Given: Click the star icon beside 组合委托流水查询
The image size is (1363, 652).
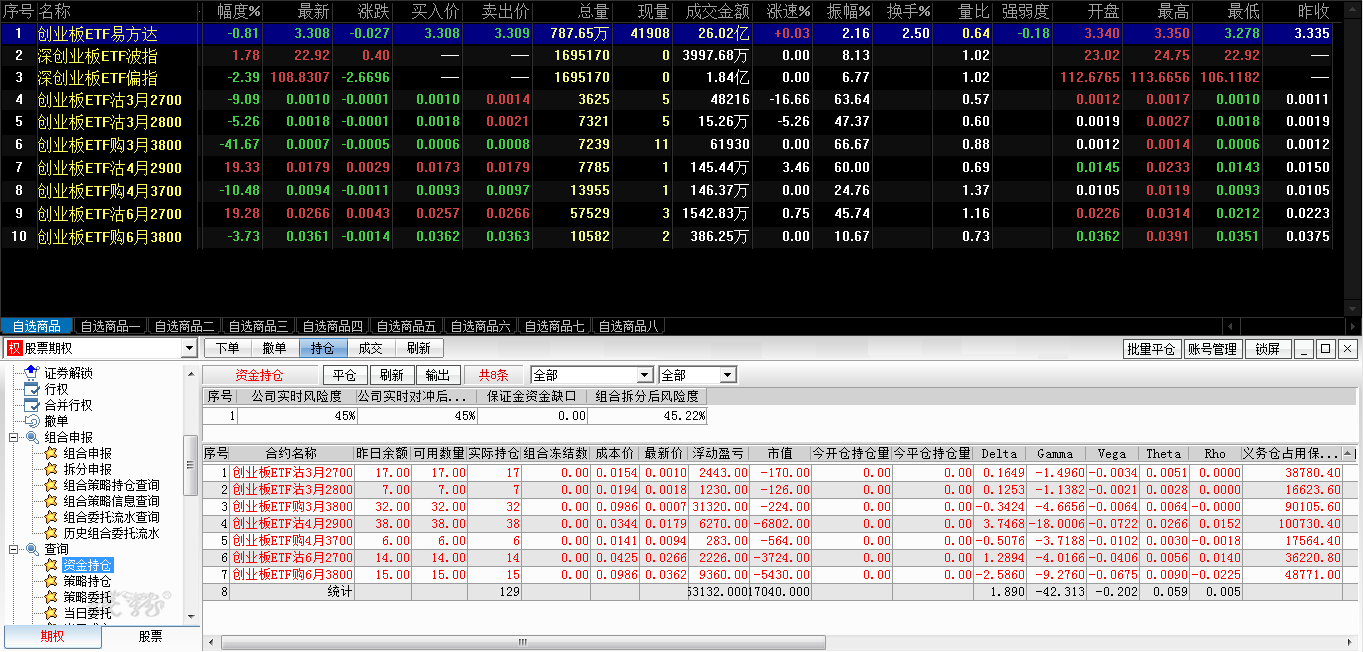Looking at the screenshot, I should click(51, 517).
